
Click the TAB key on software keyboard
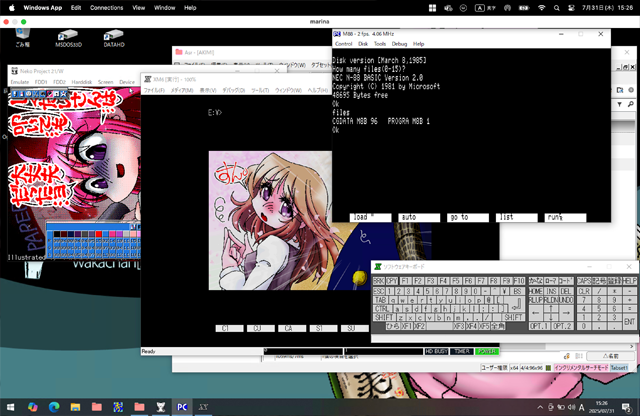pos(380,300)
